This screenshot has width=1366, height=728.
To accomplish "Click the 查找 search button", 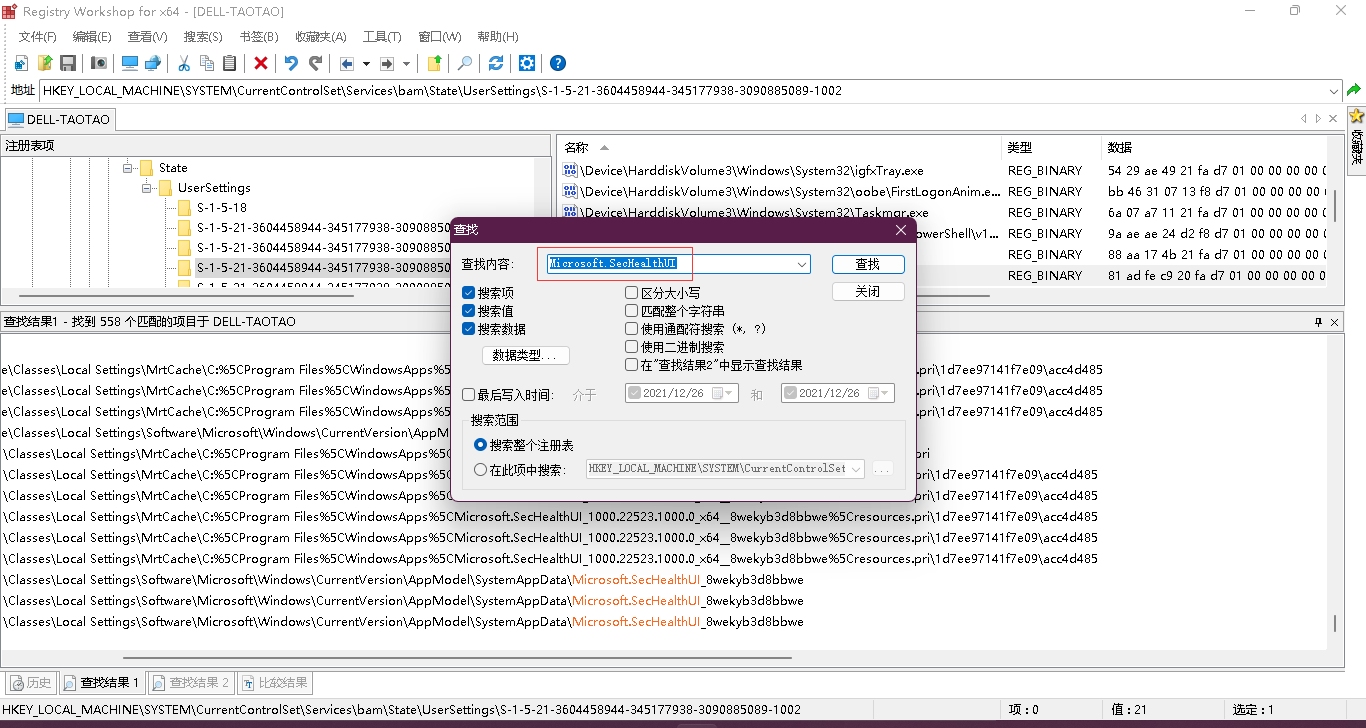I will coord(868,264).
